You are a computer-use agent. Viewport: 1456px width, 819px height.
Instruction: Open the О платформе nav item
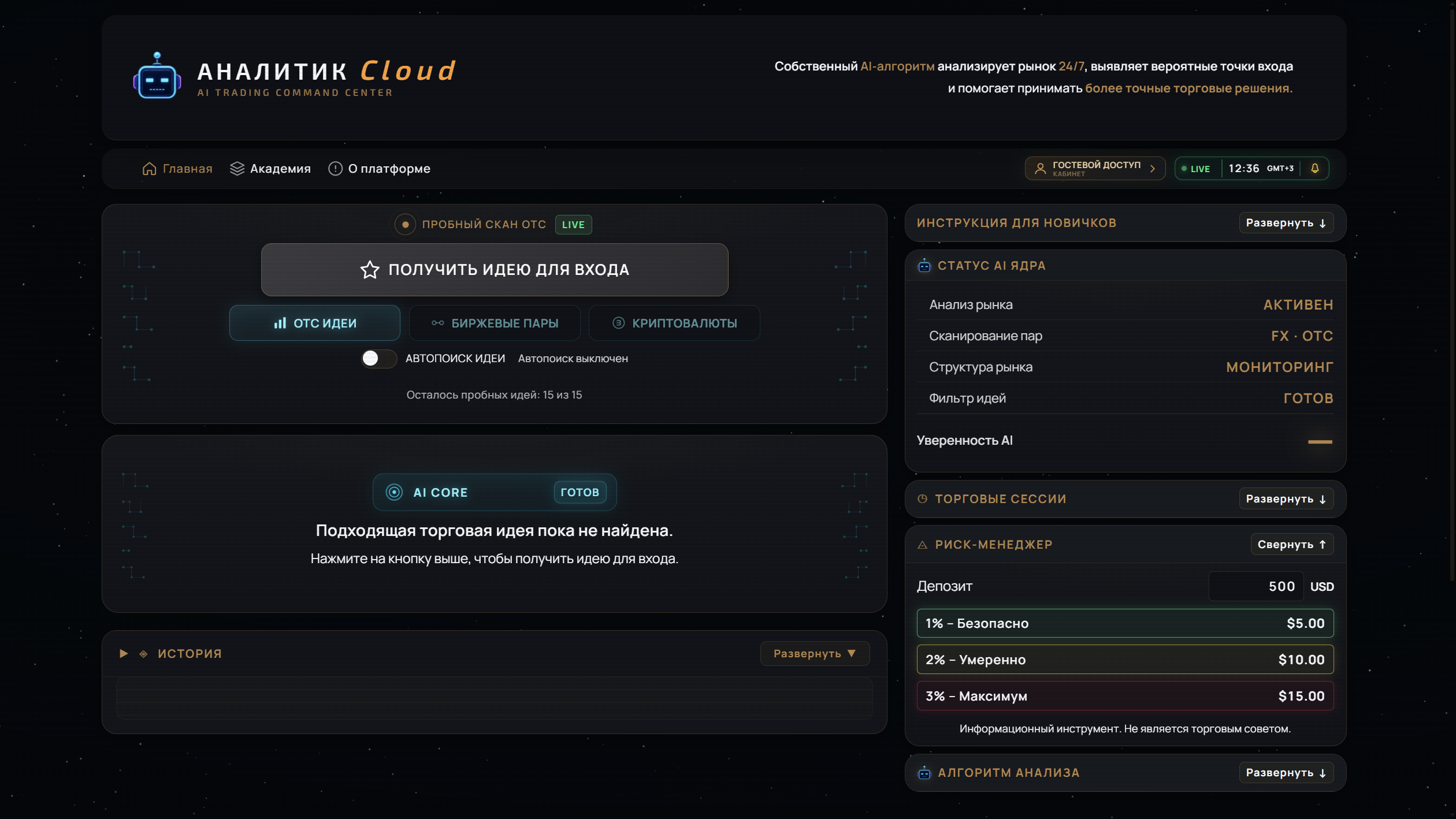380,169
